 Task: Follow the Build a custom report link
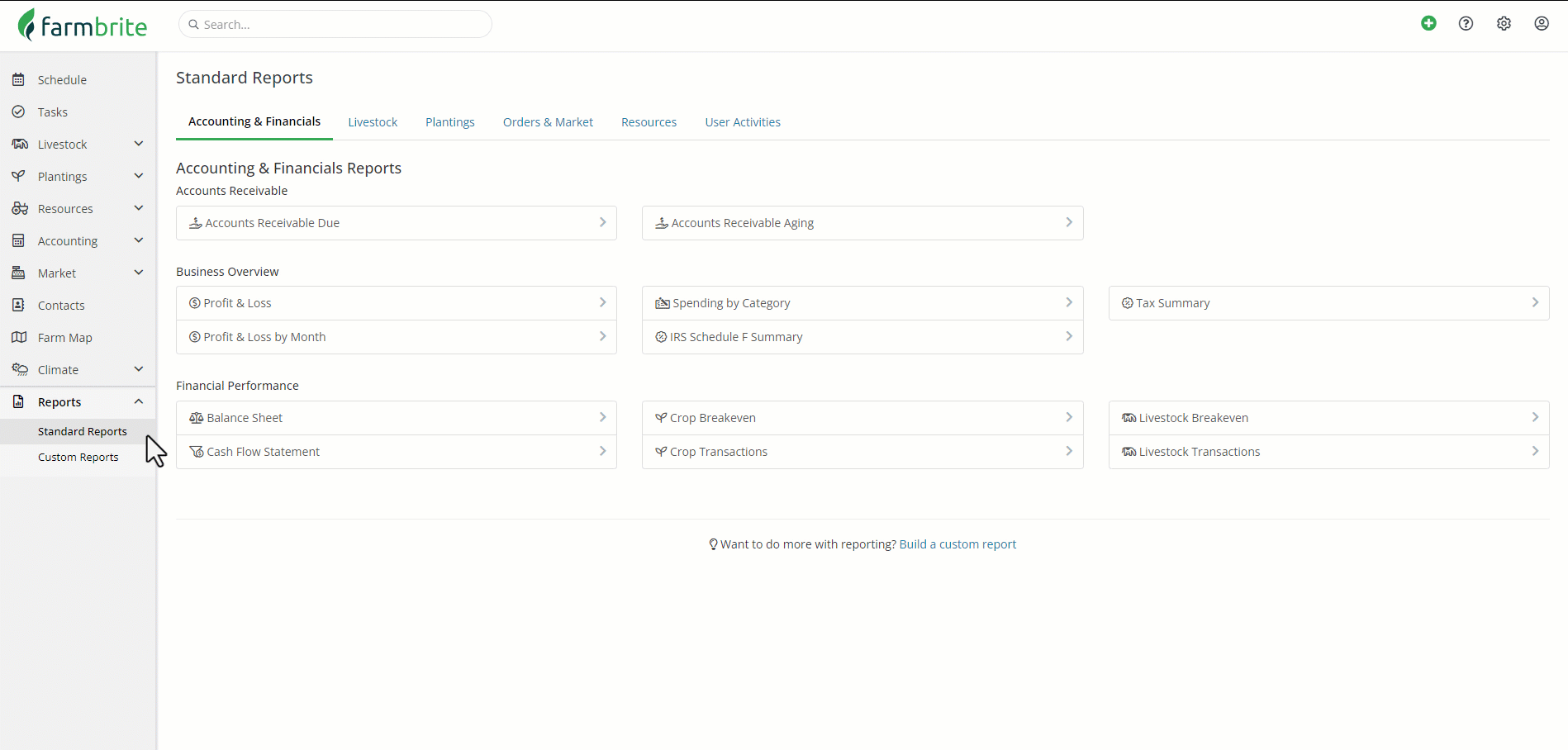(x=957, y=544)
